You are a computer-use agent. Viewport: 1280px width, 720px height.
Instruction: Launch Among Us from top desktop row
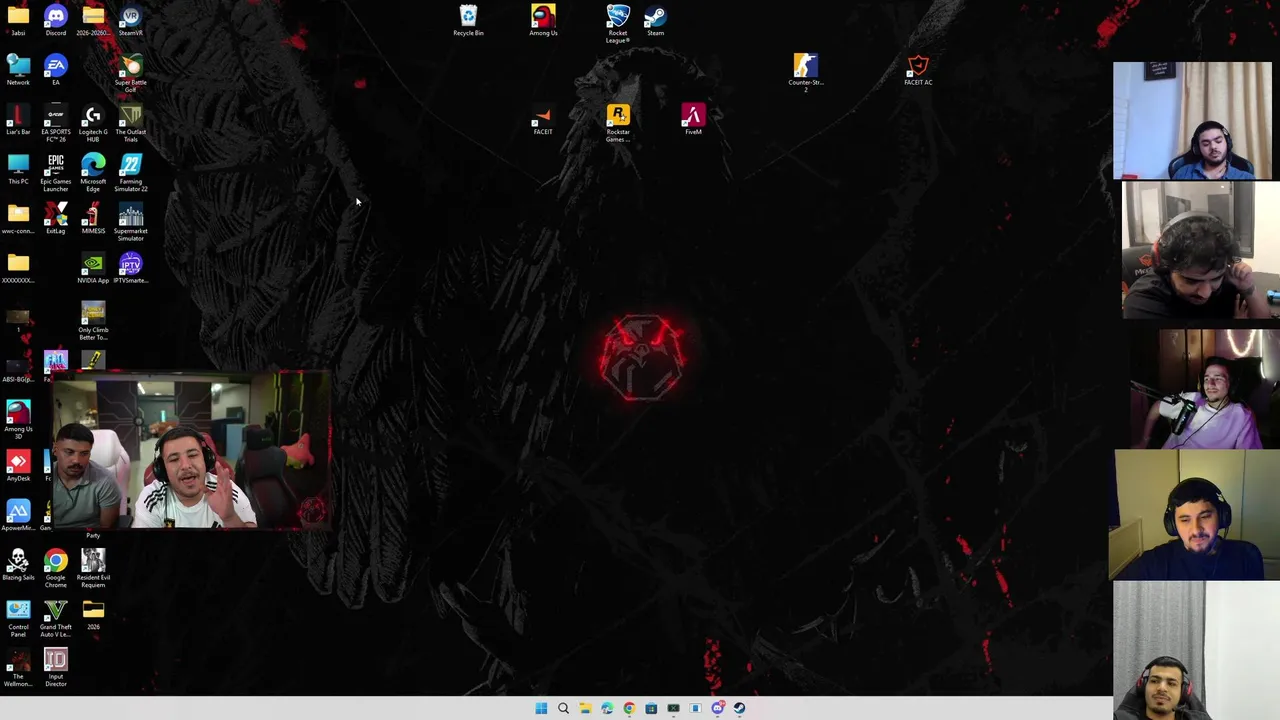(543, 20)
